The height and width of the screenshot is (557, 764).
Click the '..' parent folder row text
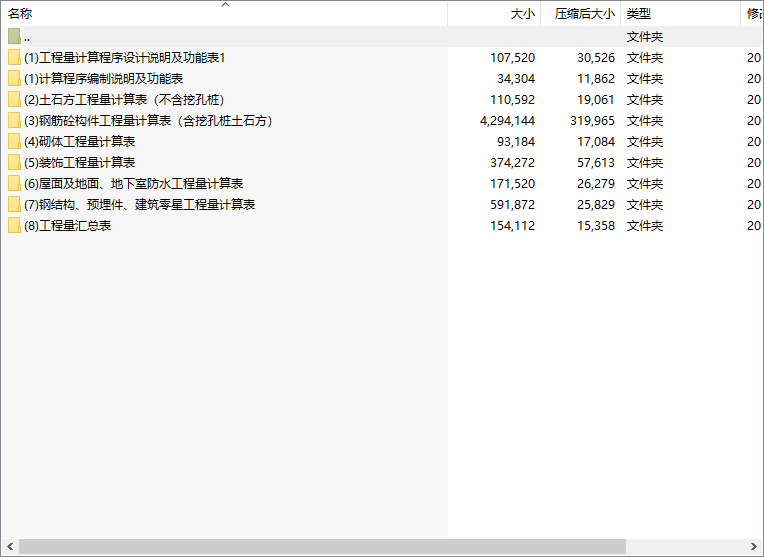click(x=27, y=38)
